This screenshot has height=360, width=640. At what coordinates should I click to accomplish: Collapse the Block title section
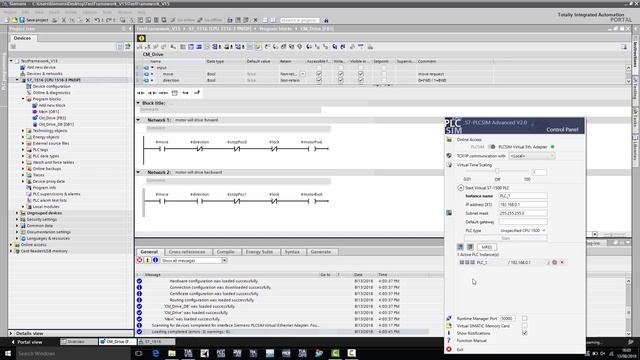[x=138, y=103]
